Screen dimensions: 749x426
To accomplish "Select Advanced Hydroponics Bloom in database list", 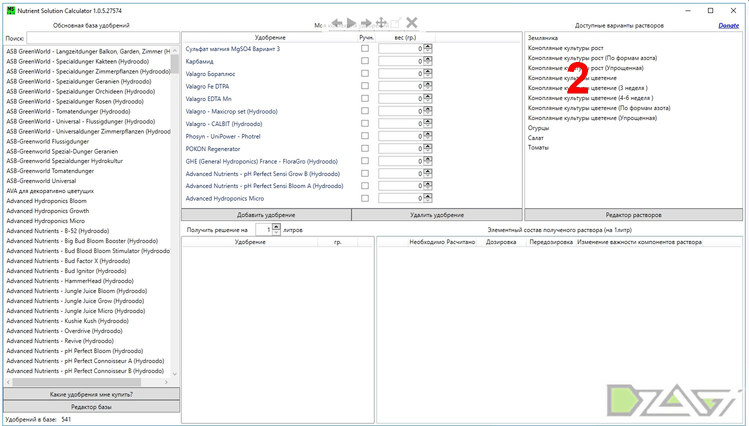I will point(46,201).
